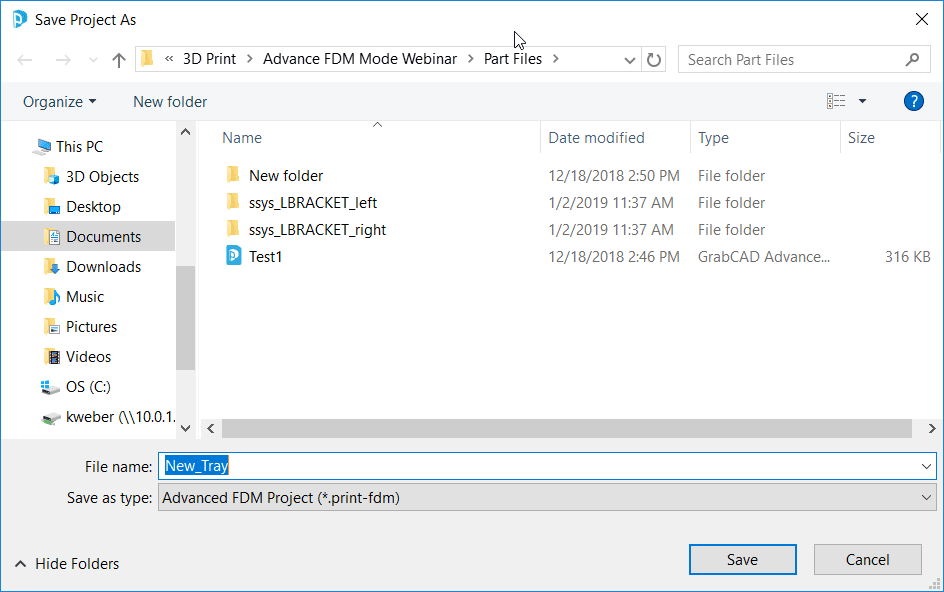Sort by Date modified column
Screen dimensions: 944x592
pos(596,138)
